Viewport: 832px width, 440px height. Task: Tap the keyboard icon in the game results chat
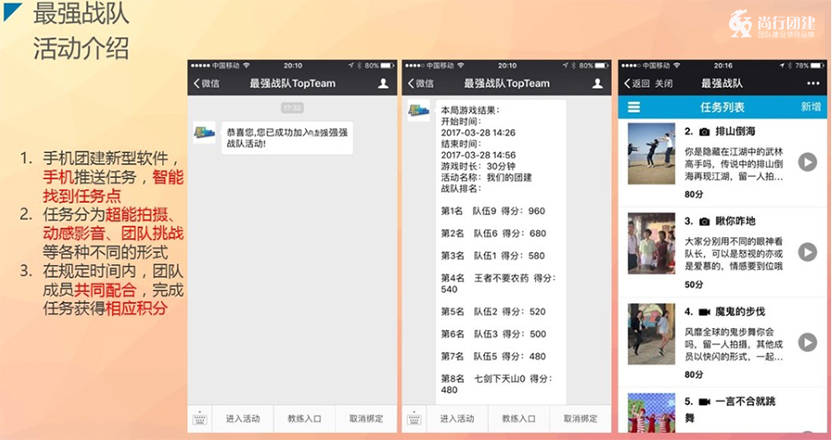(x=415, y=419)
